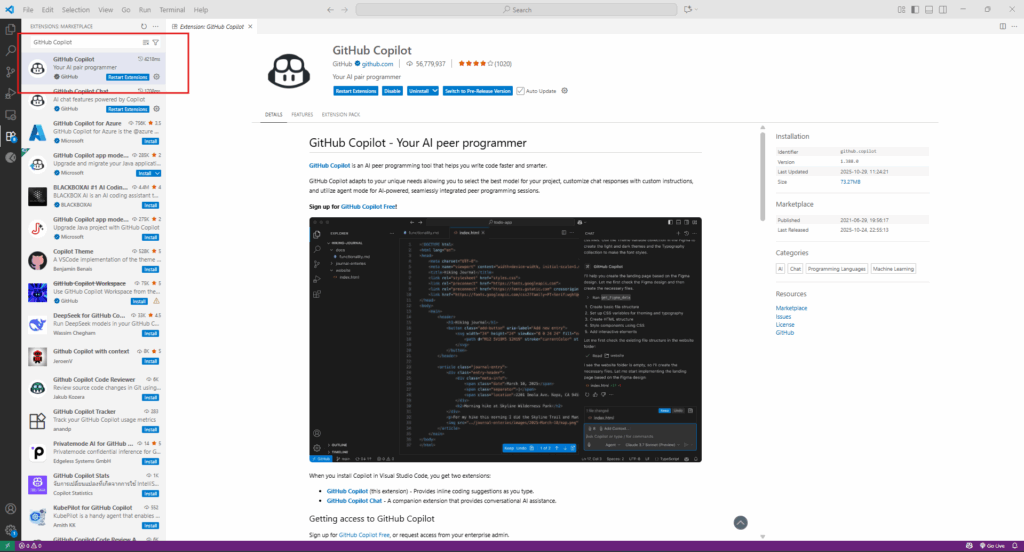Open the gear next to Auto Update
1024x552 pixels.
click(x=565, y=91)
